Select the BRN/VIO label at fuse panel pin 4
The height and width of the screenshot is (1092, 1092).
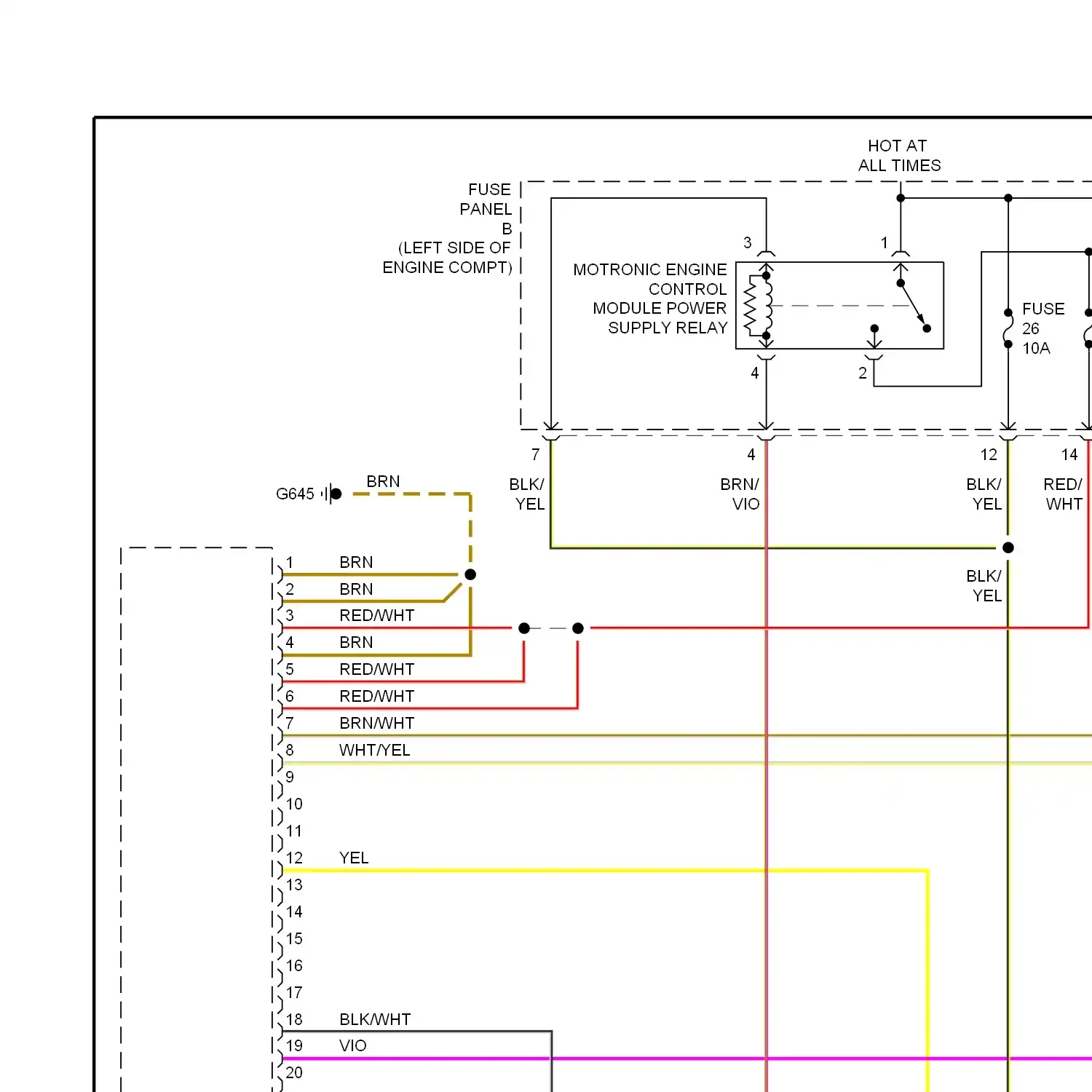(x=740, y=494)
